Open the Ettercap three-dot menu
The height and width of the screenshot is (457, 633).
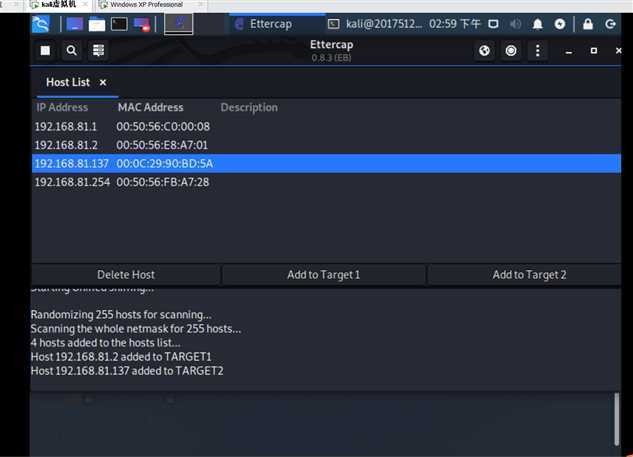(x=537, y=50)
